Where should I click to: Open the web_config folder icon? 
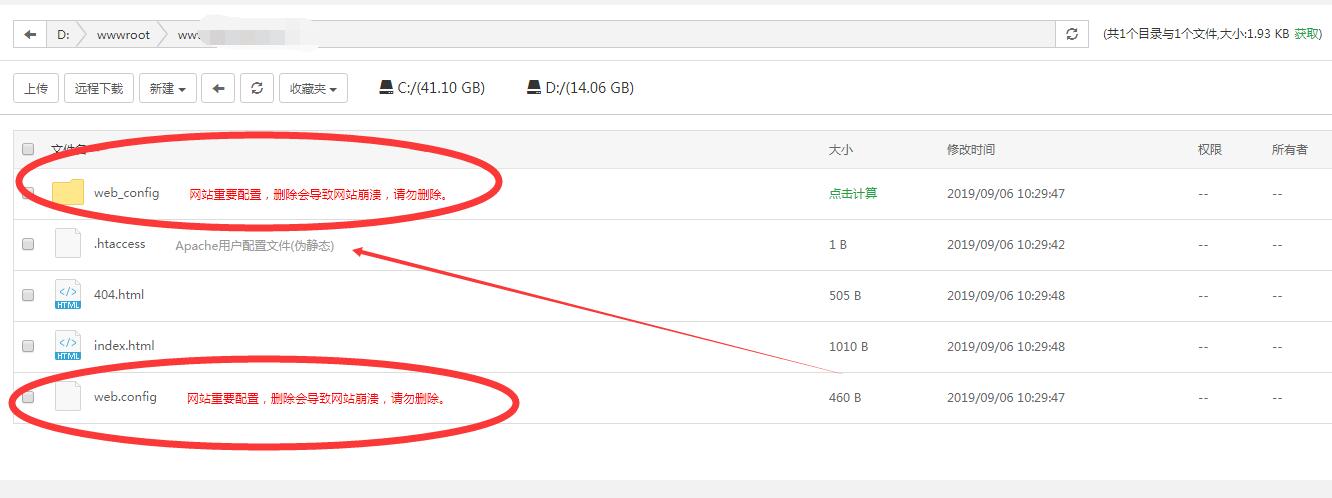(68, 193)
